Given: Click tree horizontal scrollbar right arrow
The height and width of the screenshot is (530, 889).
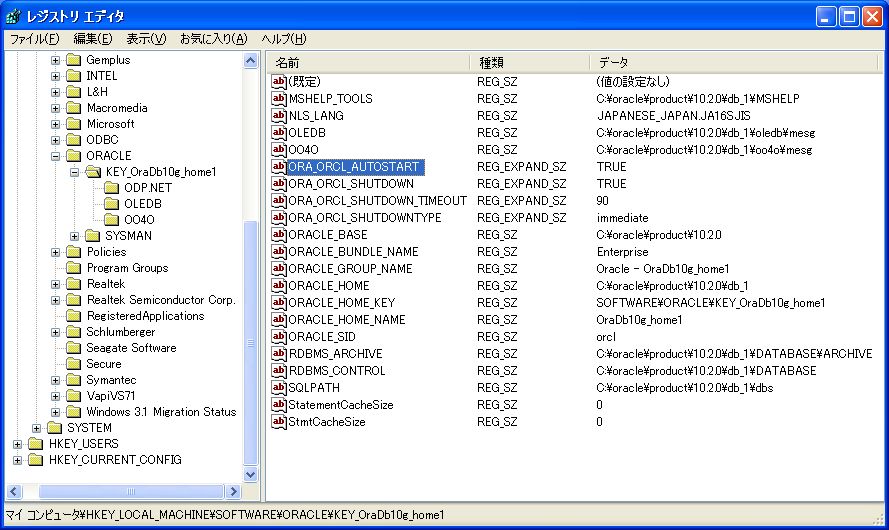Looking at the screenshot, I should point(233,491).
